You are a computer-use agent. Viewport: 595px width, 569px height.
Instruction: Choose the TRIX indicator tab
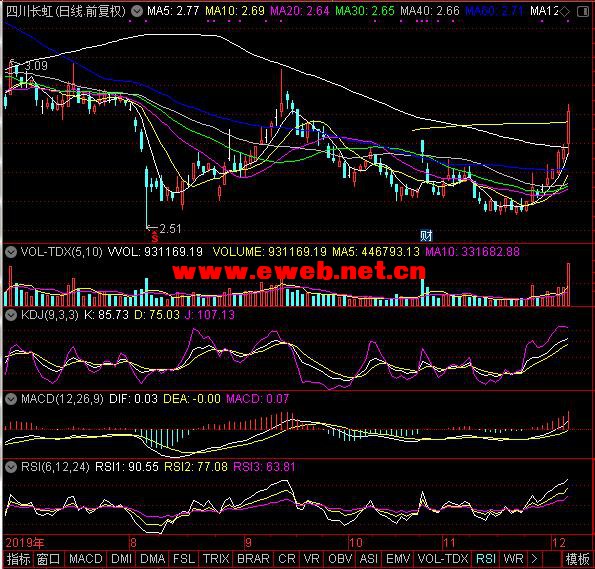point(216,559)
